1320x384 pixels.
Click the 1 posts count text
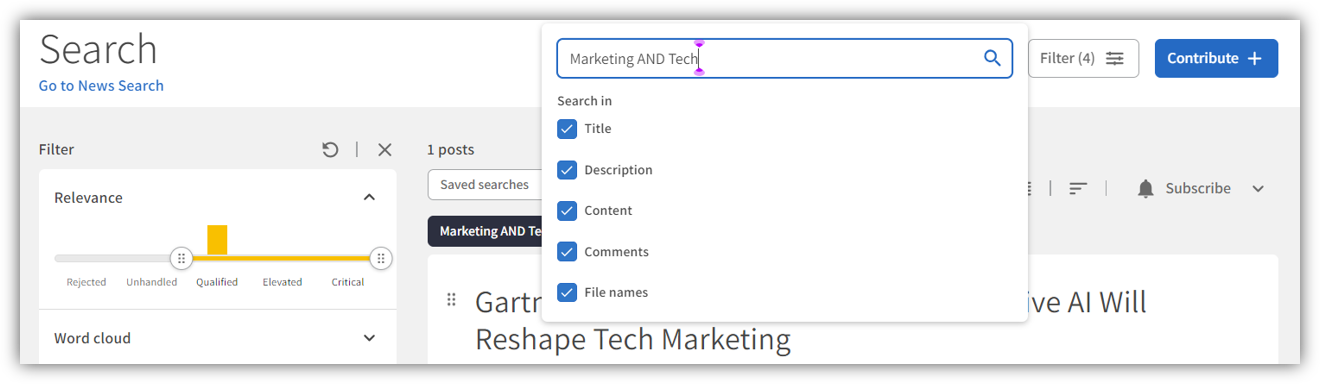pyautogui.click(x=450, y=149)
